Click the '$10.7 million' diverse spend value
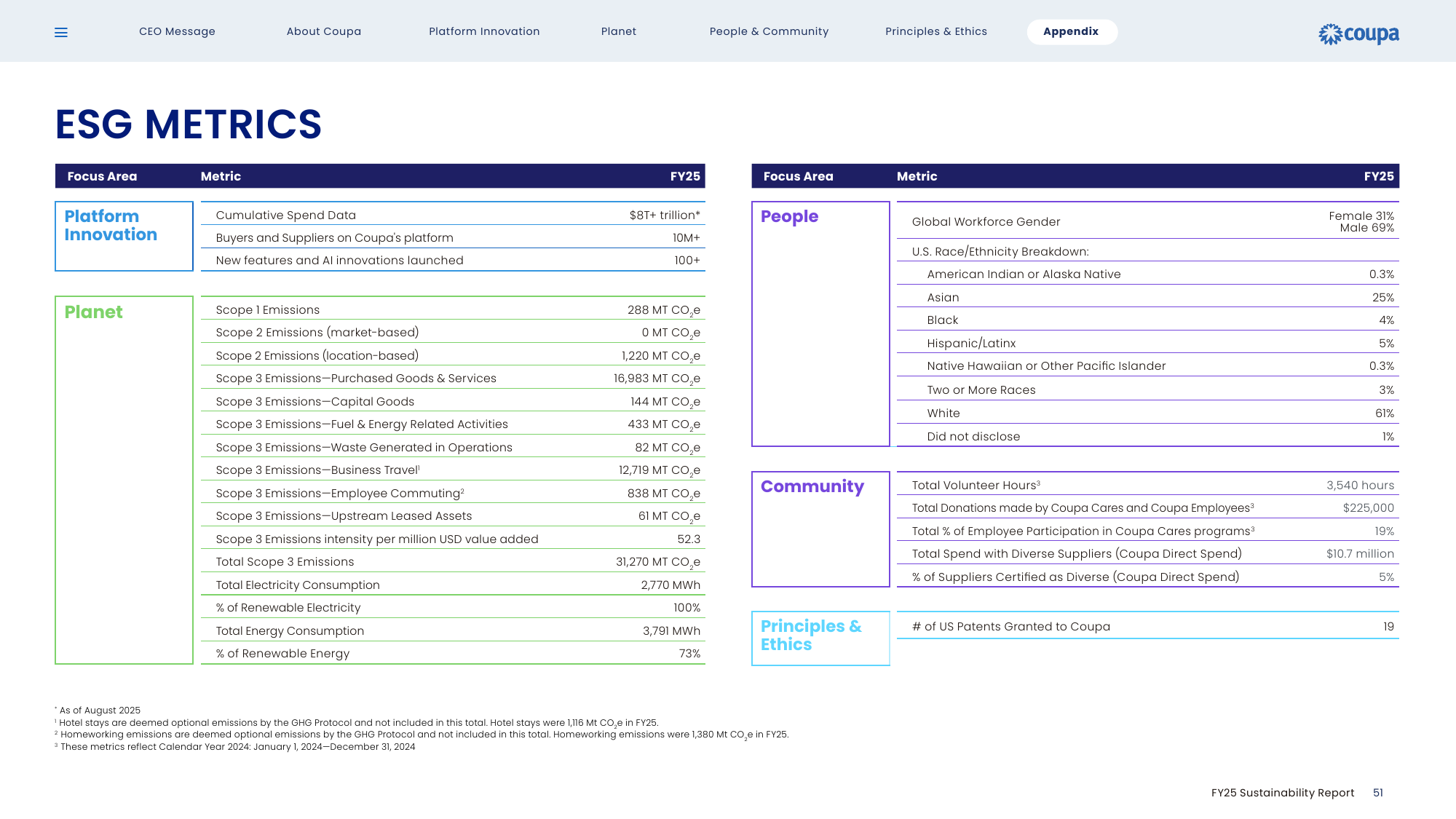The height and width of the screenshot is (819, 1456). [x=1360, y=554]
